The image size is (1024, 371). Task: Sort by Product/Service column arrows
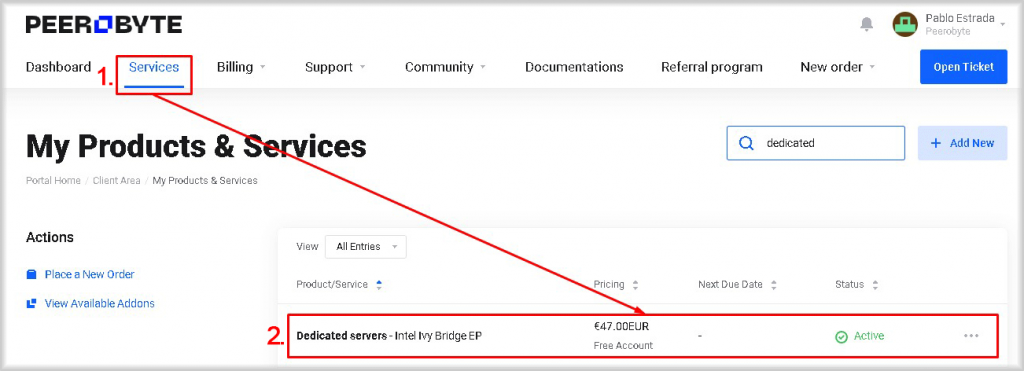[379, 285]
